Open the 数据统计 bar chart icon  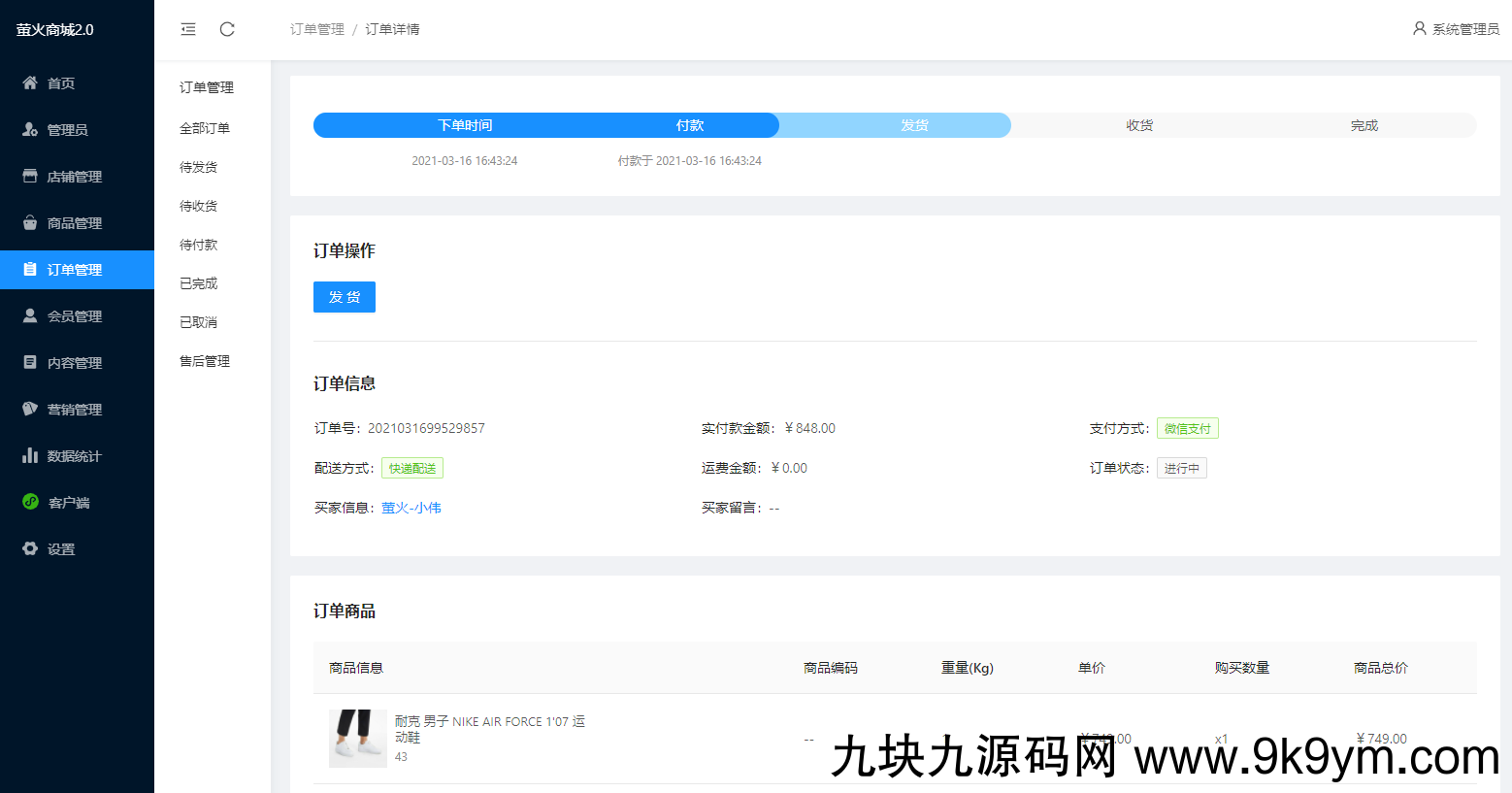coord(30,456)
